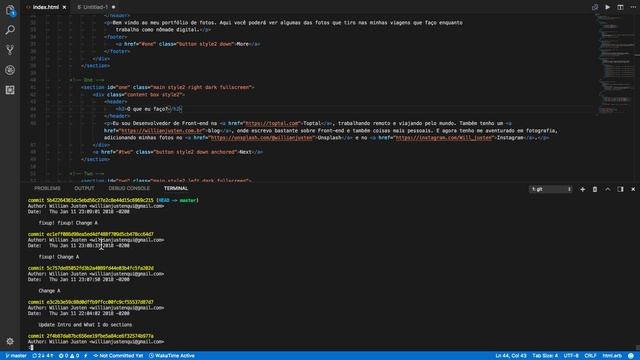Maximize the panel with the chevron up

[x=608, y=189]
